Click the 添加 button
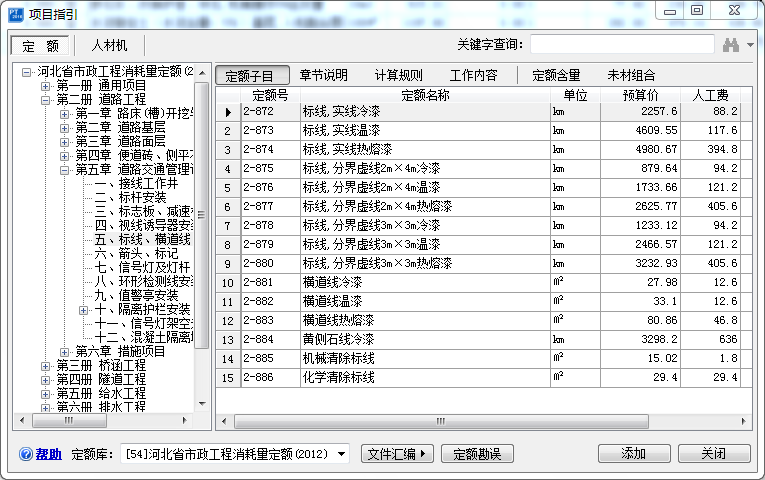Viewport: 765px width, 480px height. tap(634, 454)
